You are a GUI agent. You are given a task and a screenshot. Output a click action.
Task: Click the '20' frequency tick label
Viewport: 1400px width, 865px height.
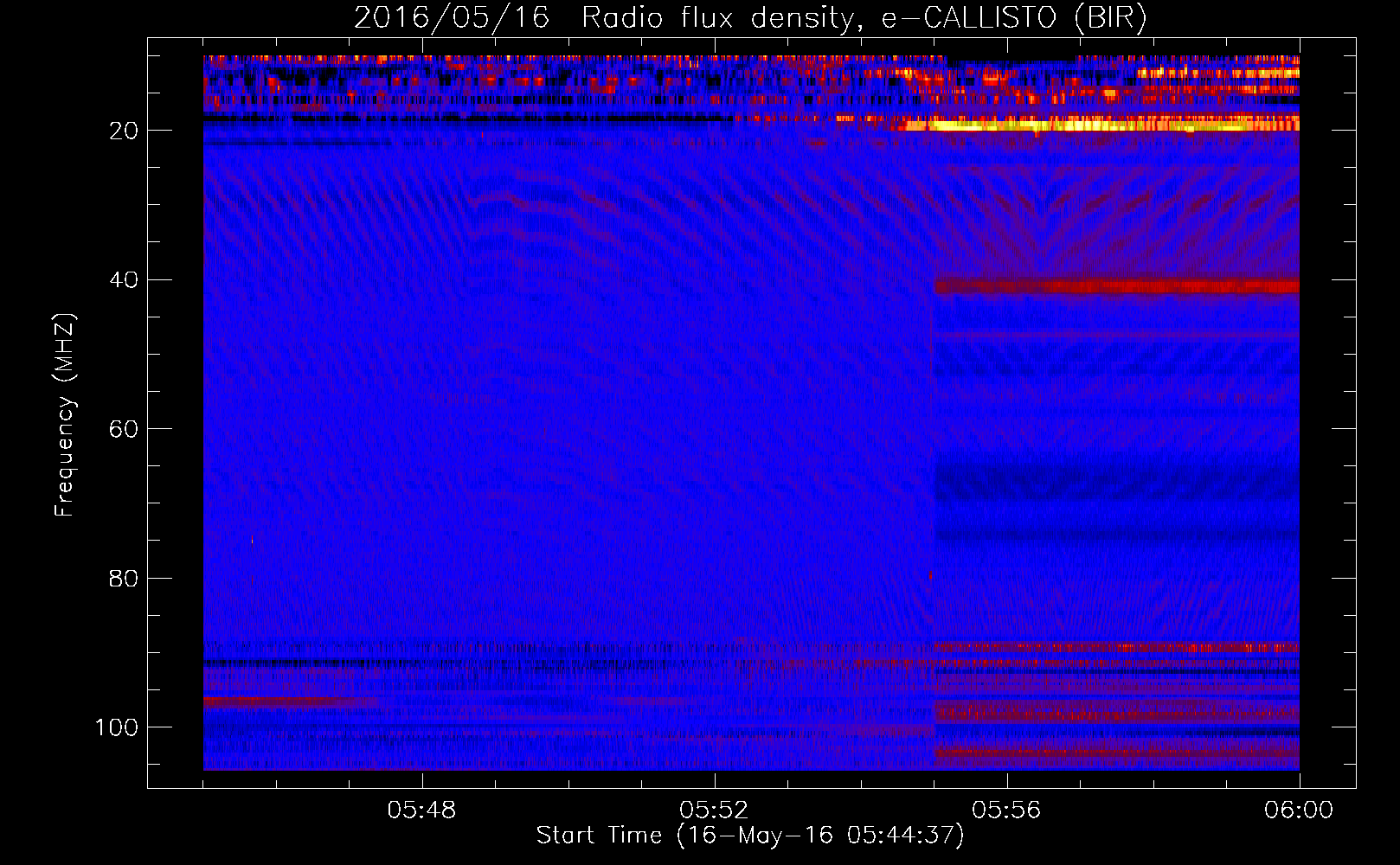[124, 131]
